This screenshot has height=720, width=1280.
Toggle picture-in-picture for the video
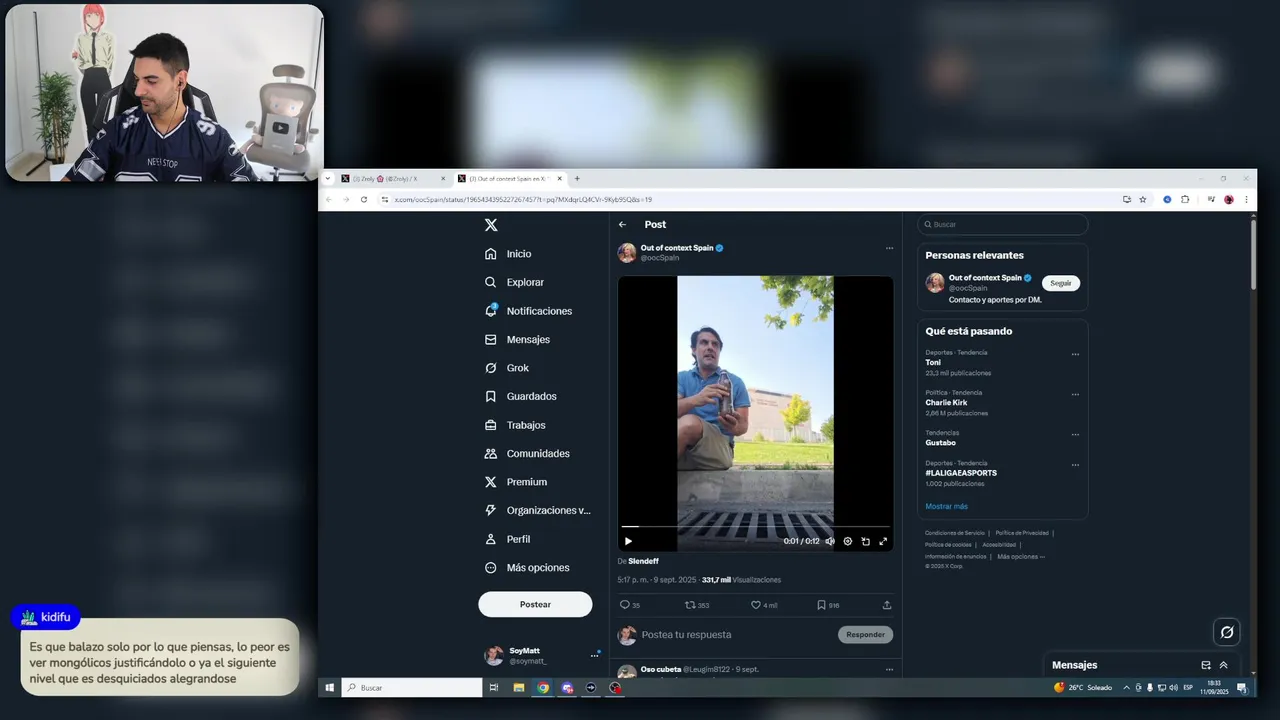pos(865,541)
